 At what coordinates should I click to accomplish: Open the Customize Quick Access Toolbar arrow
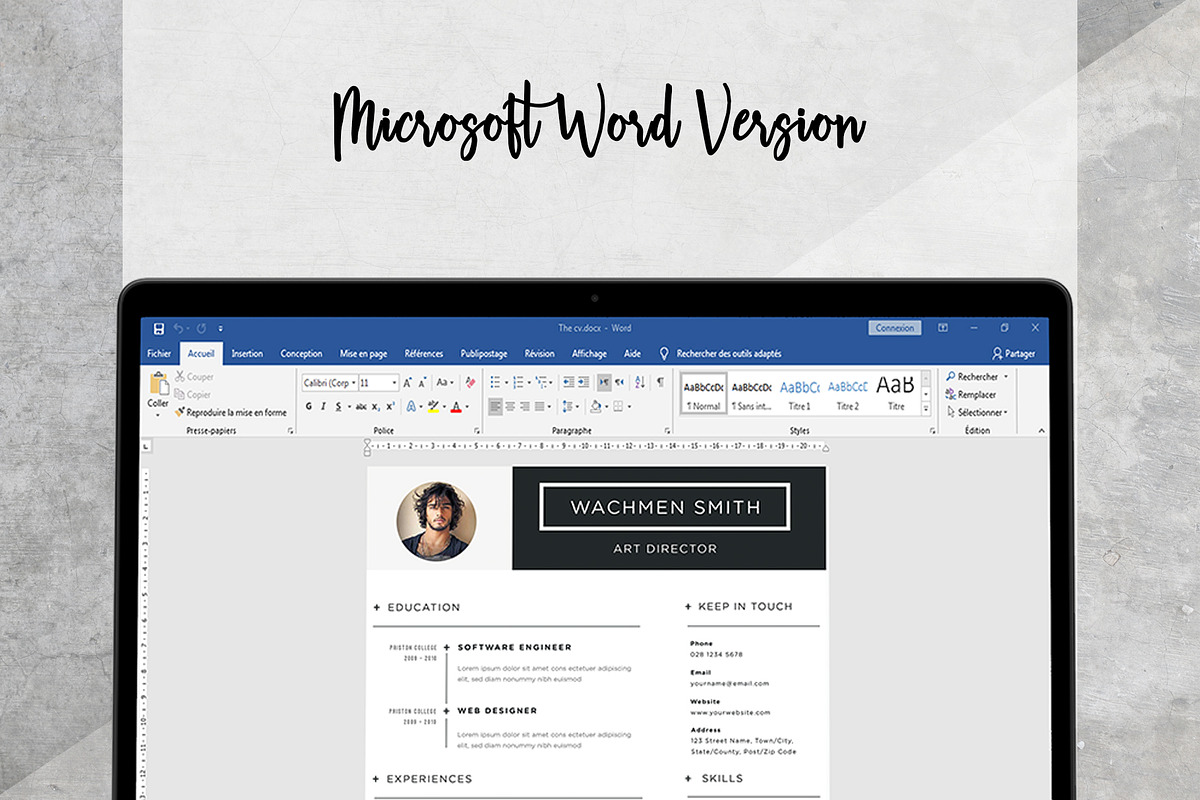click(x=220, y=328)
